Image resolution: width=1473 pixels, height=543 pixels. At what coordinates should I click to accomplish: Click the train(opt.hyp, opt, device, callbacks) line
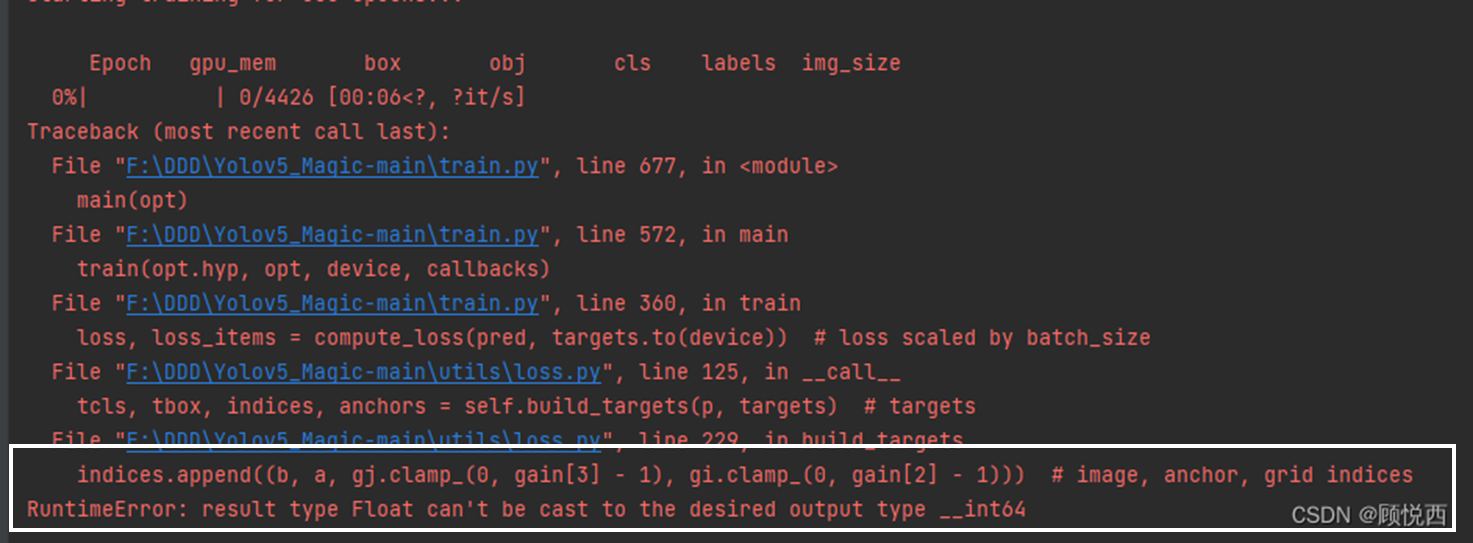pyautogui.click(x=313, y=269)
